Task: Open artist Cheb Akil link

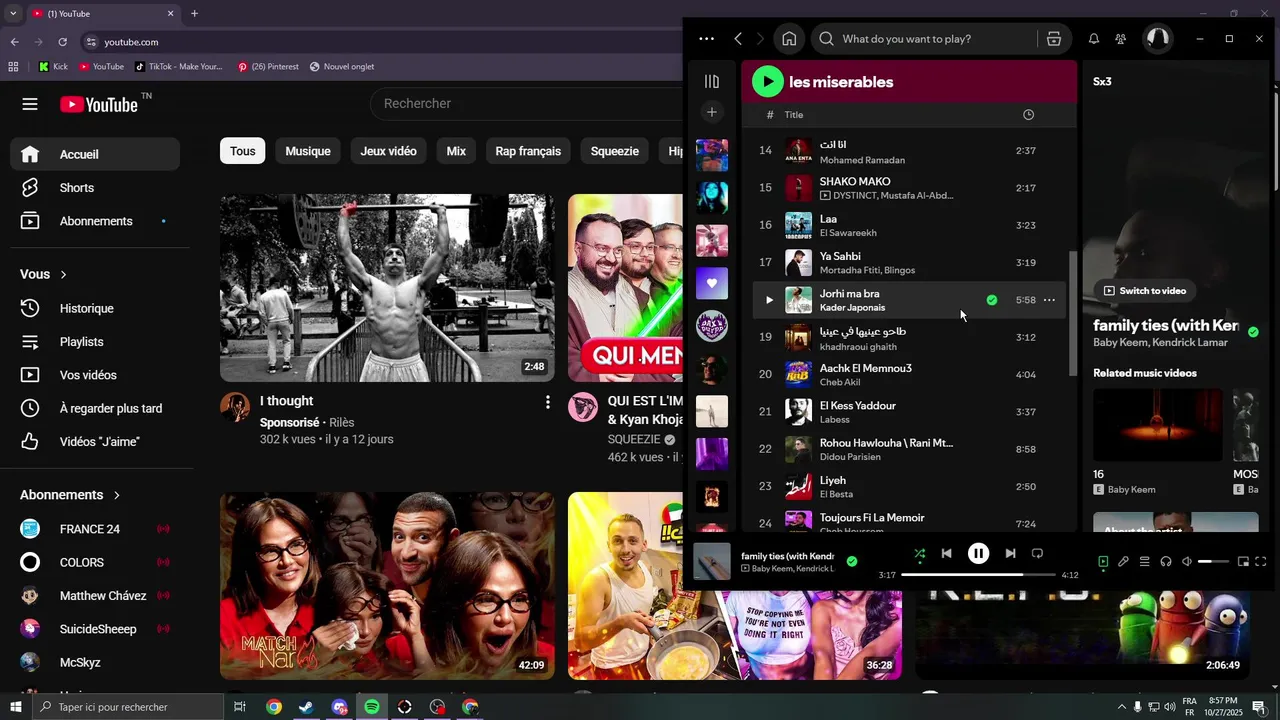Action: (x=840, y=382)
